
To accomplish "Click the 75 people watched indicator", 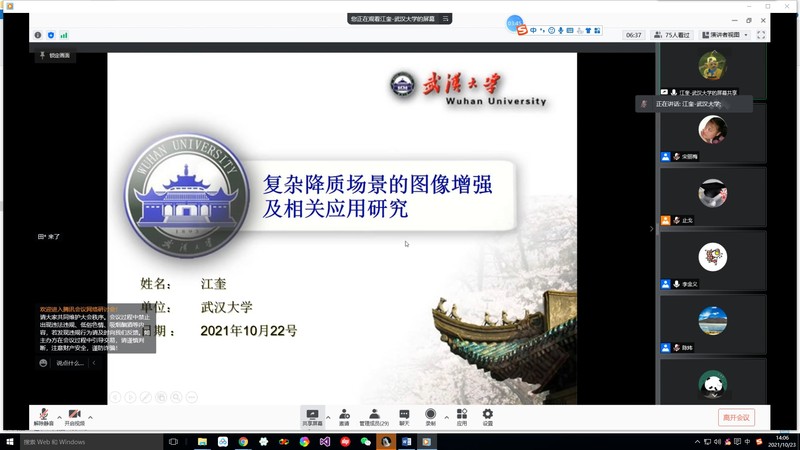I will [x=672, y=35].
